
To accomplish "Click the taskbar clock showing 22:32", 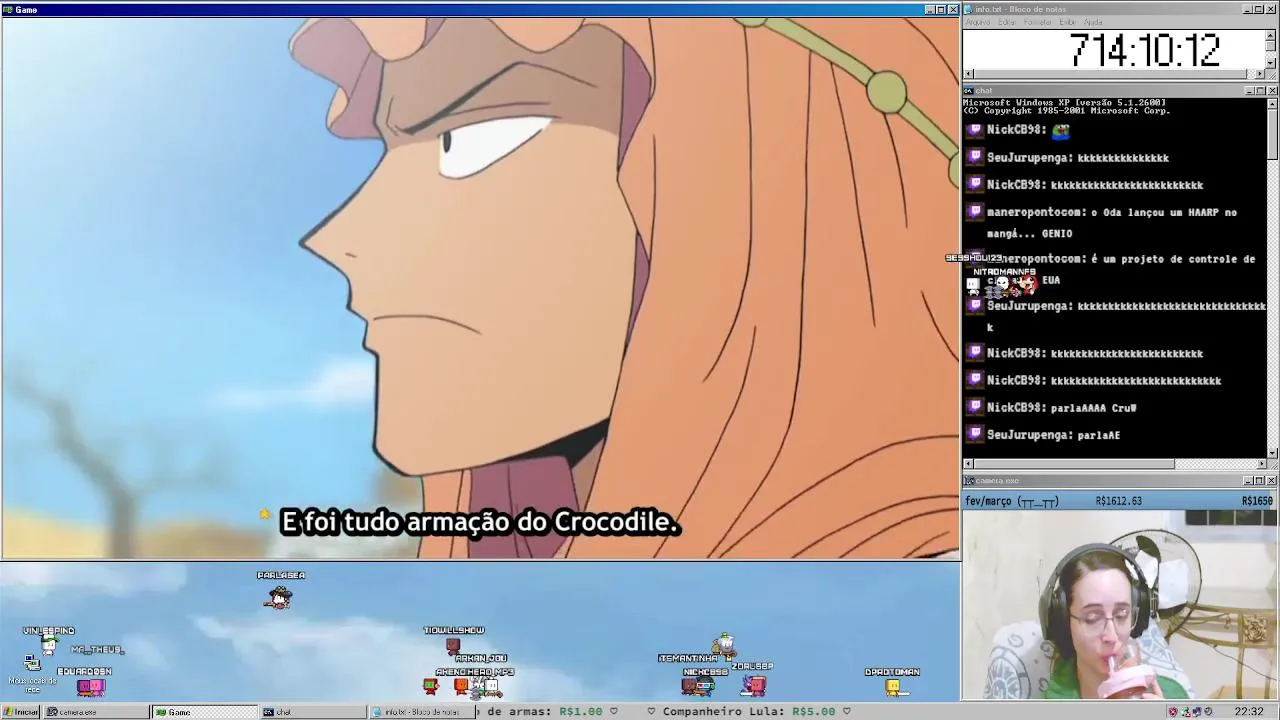I will click(1248, 712).
